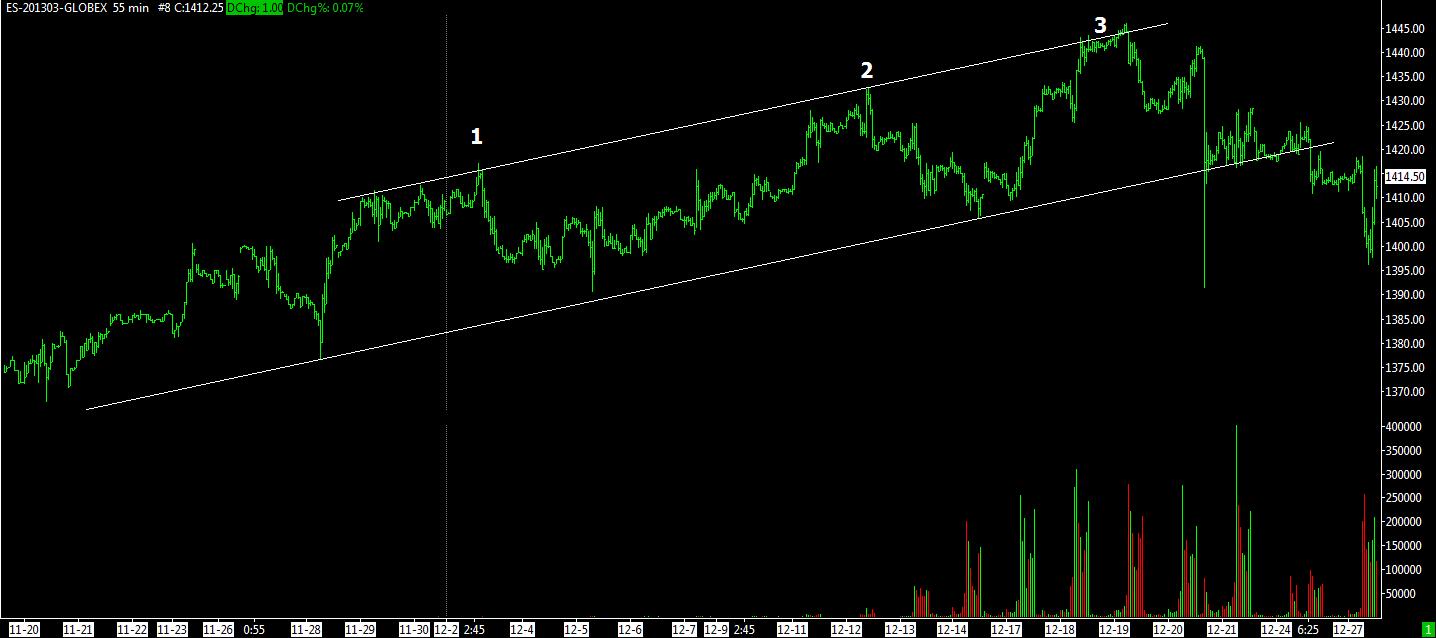Select the annotation label 2 on the chart
This screenshot has width=1436, height=638.
point(867,70)
